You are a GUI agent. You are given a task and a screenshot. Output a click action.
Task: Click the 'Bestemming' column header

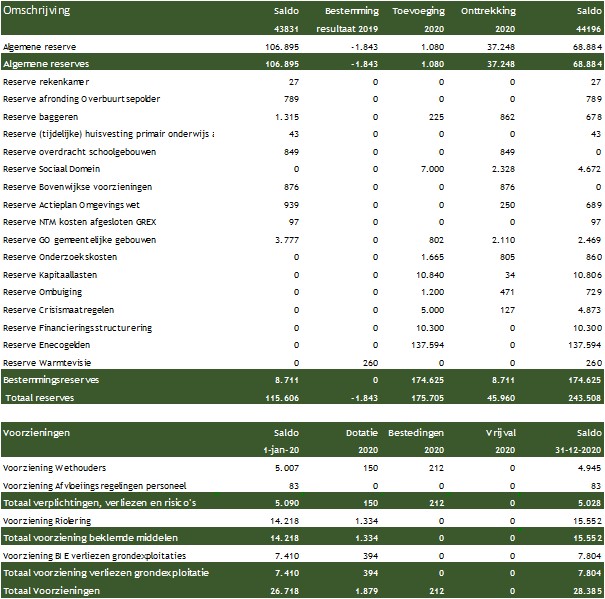pyautogui.click(x=352, y=11)
